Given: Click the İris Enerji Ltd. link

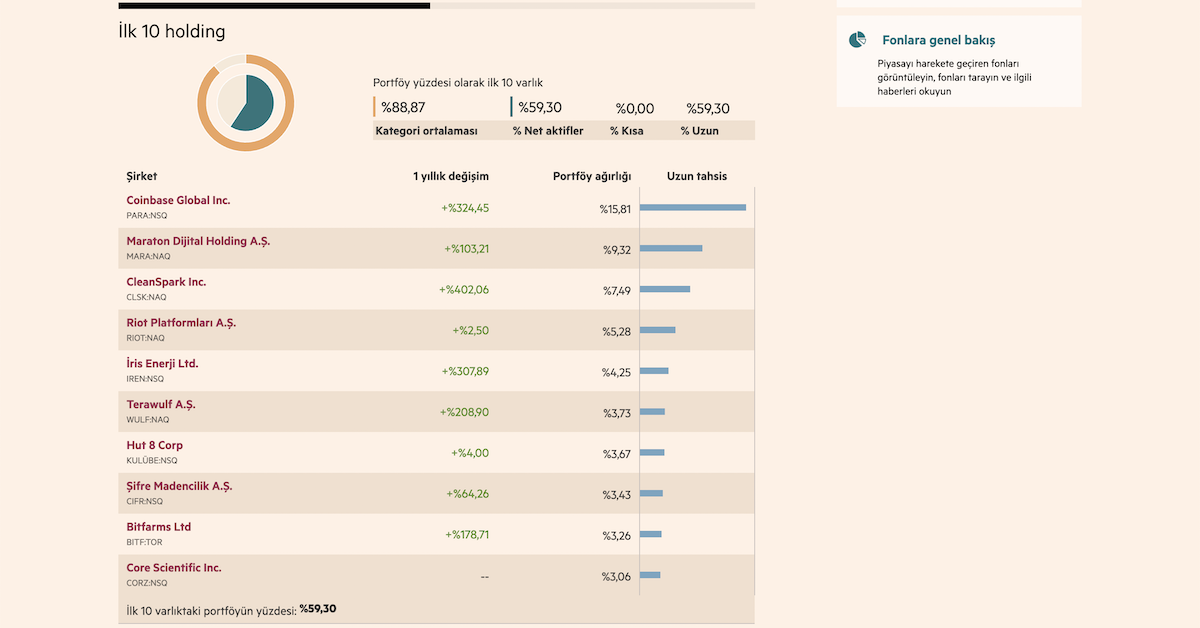Looking at the screenshot, I should pyautogui.click(x=162, y=363).
